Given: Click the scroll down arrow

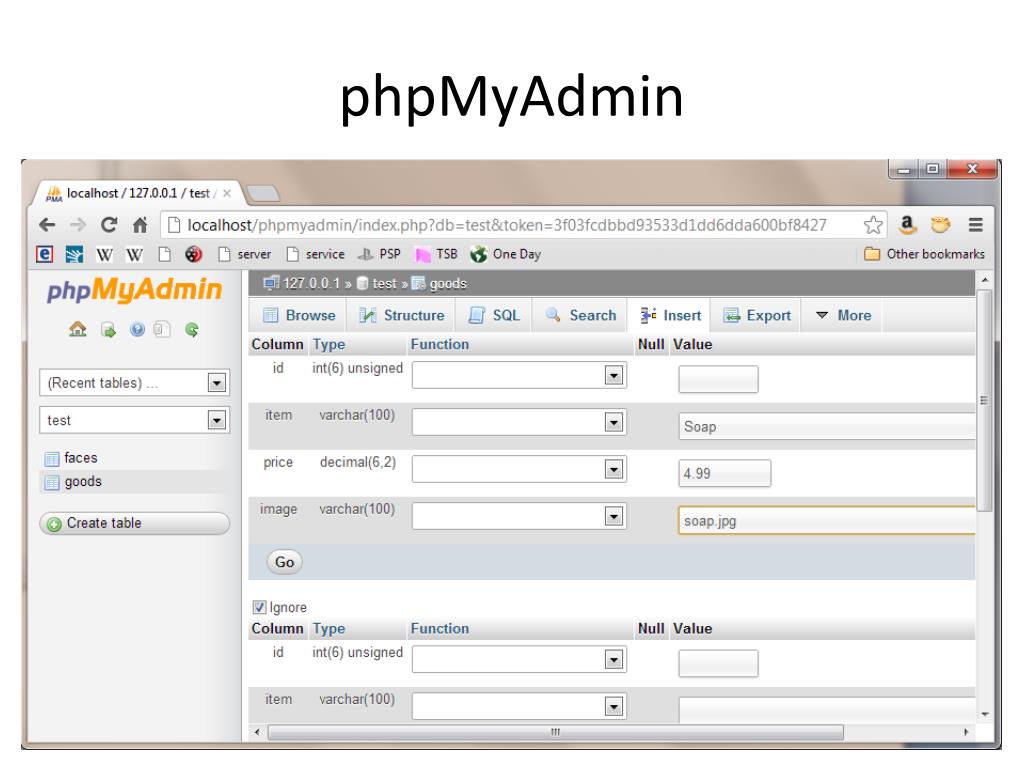Looking at the screenshot, I should tap(985, 714).
